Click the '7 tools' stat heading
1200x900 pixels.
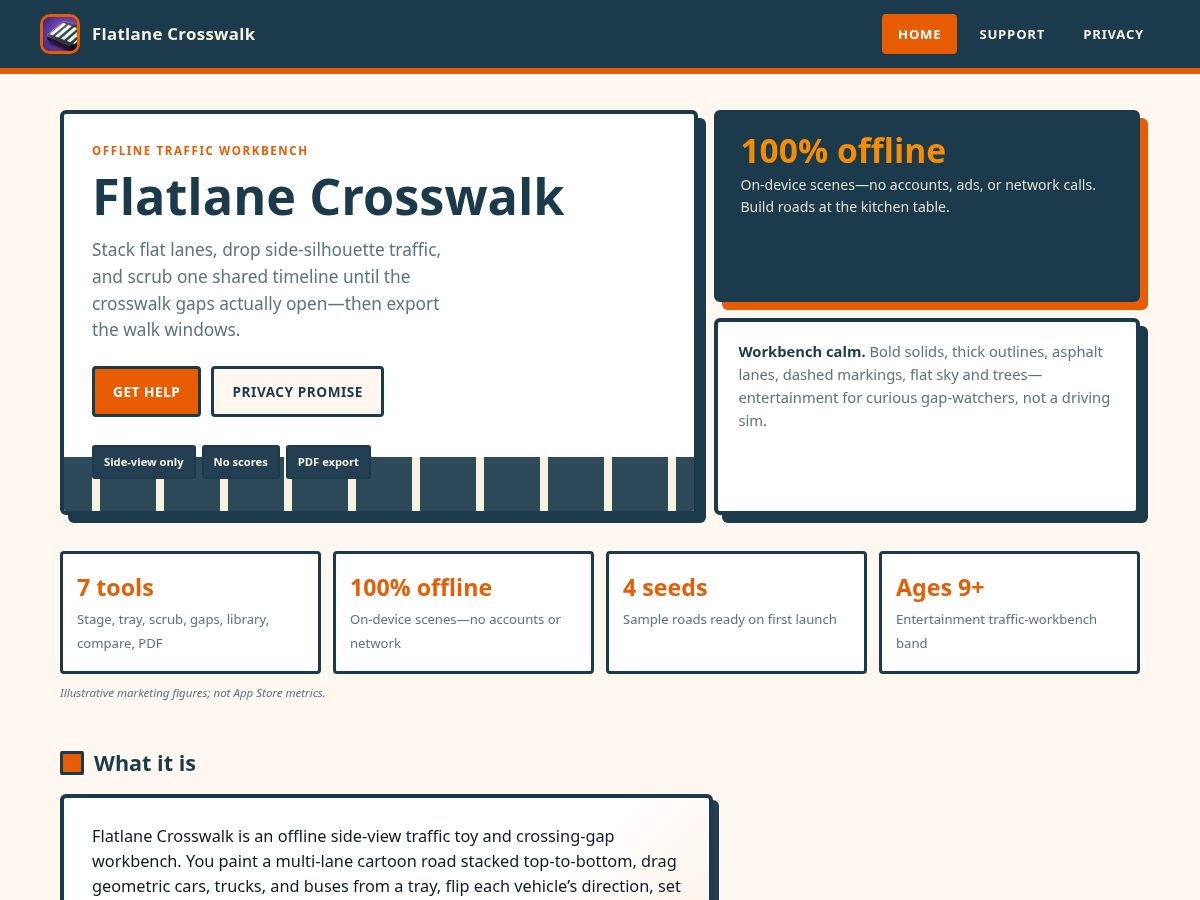115,587
